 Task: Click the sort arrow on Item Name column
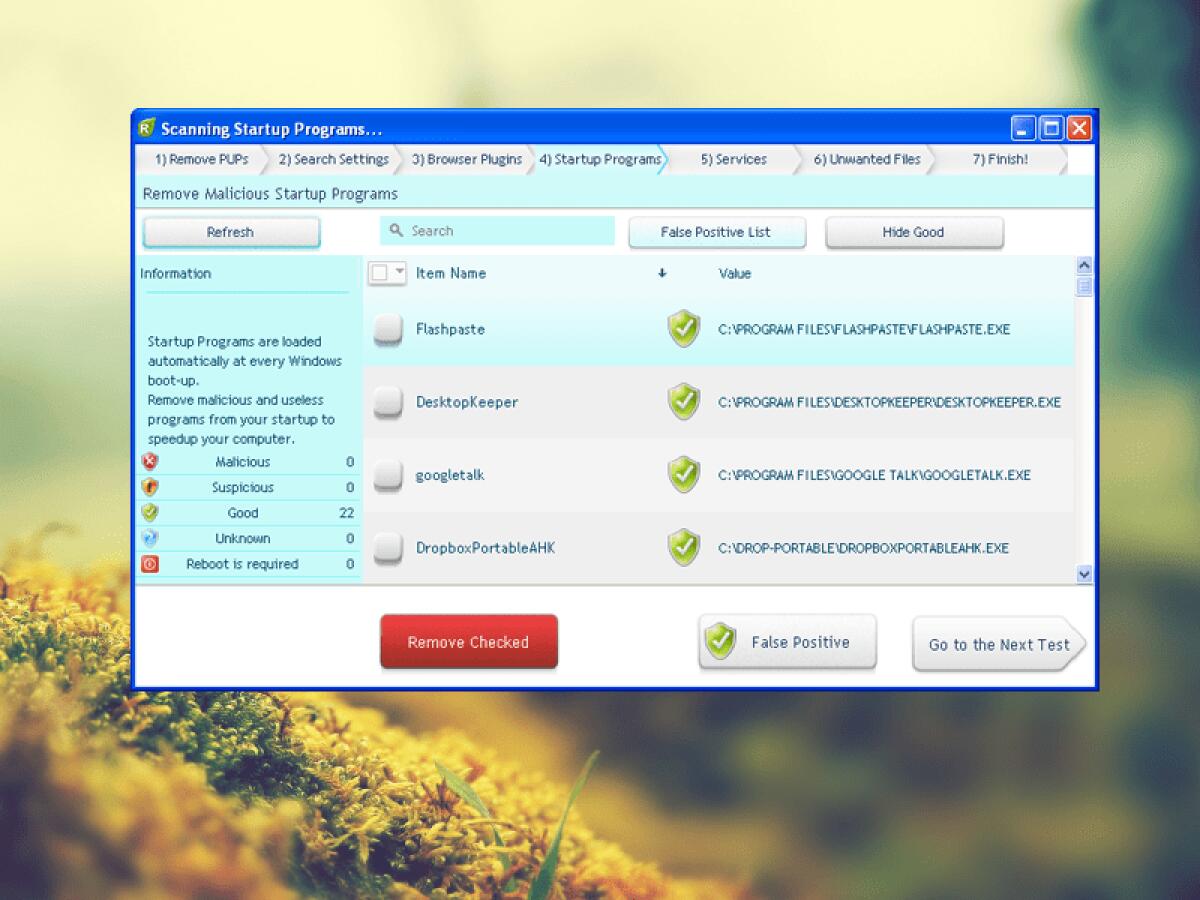pyautogui.click(x=662, y=273)
